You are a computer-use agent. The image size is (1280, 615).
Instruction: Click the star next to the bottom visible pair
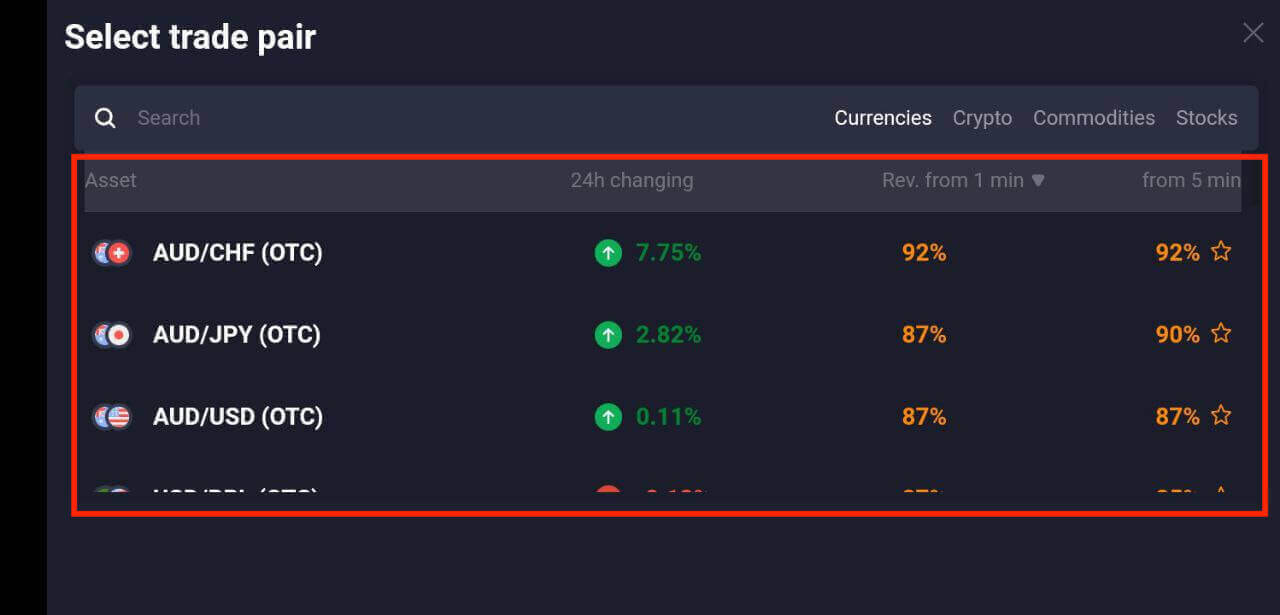pos(1221,492)
